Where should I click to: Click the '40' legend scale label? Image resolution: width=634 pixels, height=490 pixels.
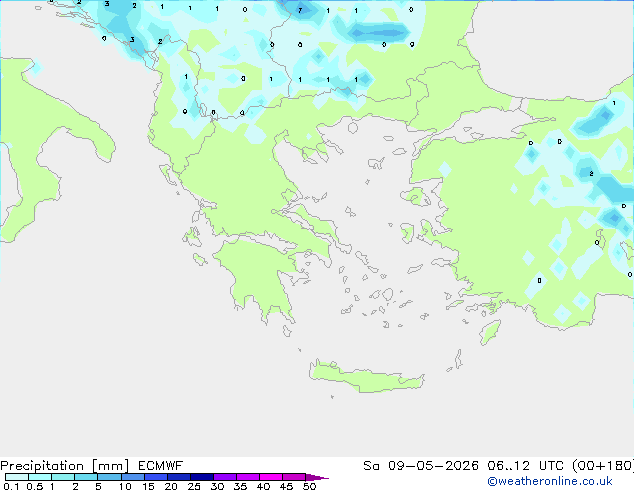coord(263,486)
